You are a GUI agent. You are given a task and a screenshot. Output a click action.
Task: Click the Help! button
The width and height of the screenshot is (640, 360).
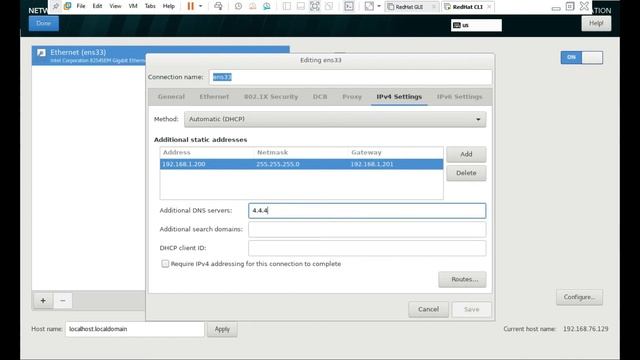[596, 23]
